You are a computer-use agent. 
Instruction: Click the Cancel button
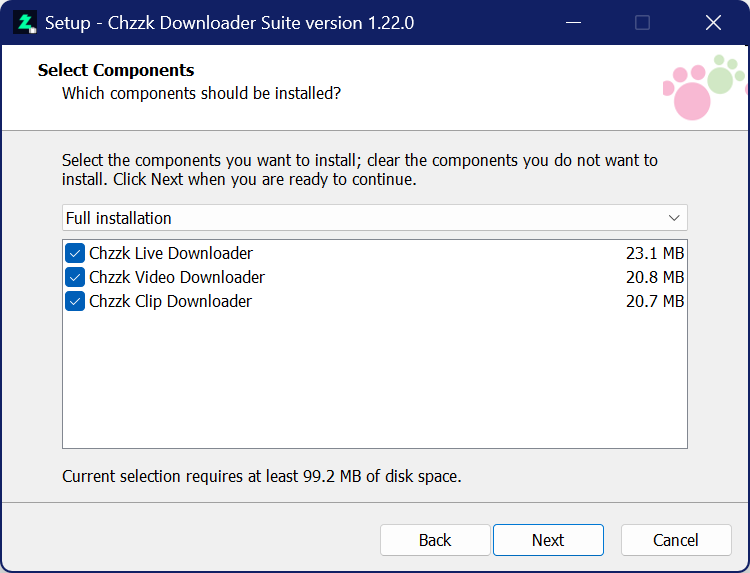click(676, 540)
